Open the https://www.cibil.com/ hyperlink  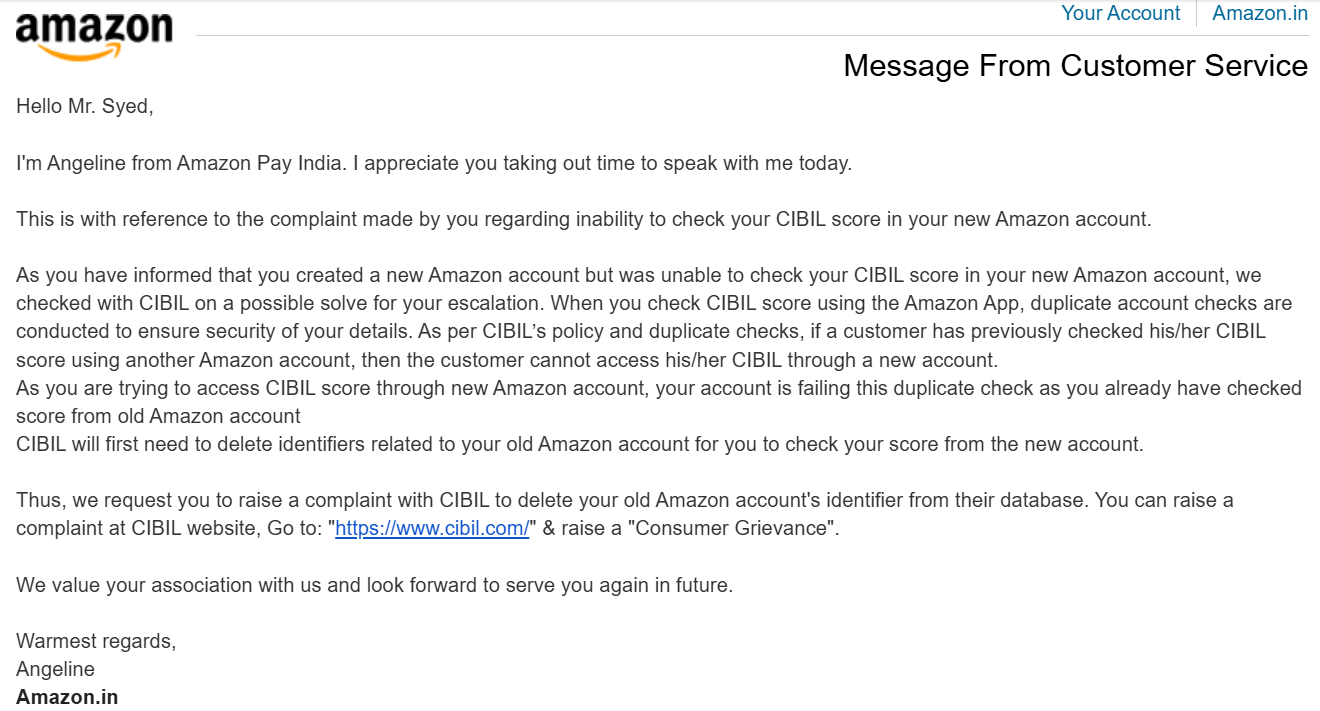click(432, 529)
